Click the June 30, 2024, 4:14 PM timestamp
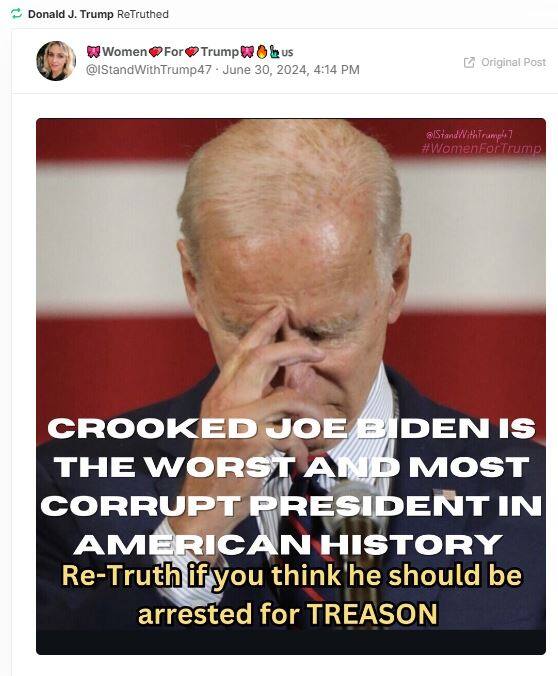558x676 pixels. [x=291, y=70]
